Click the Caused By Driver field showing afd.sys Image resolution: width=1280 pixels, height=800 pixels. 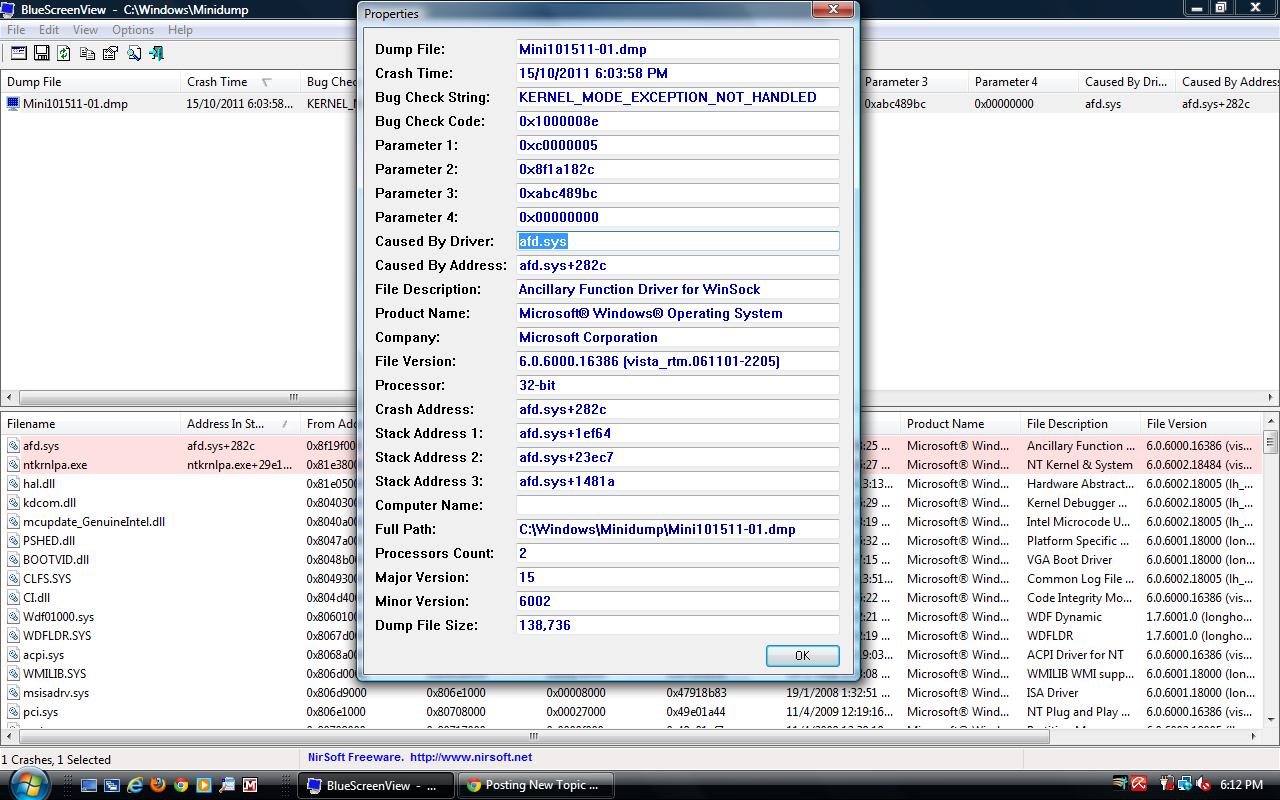(x=677, y=241)
